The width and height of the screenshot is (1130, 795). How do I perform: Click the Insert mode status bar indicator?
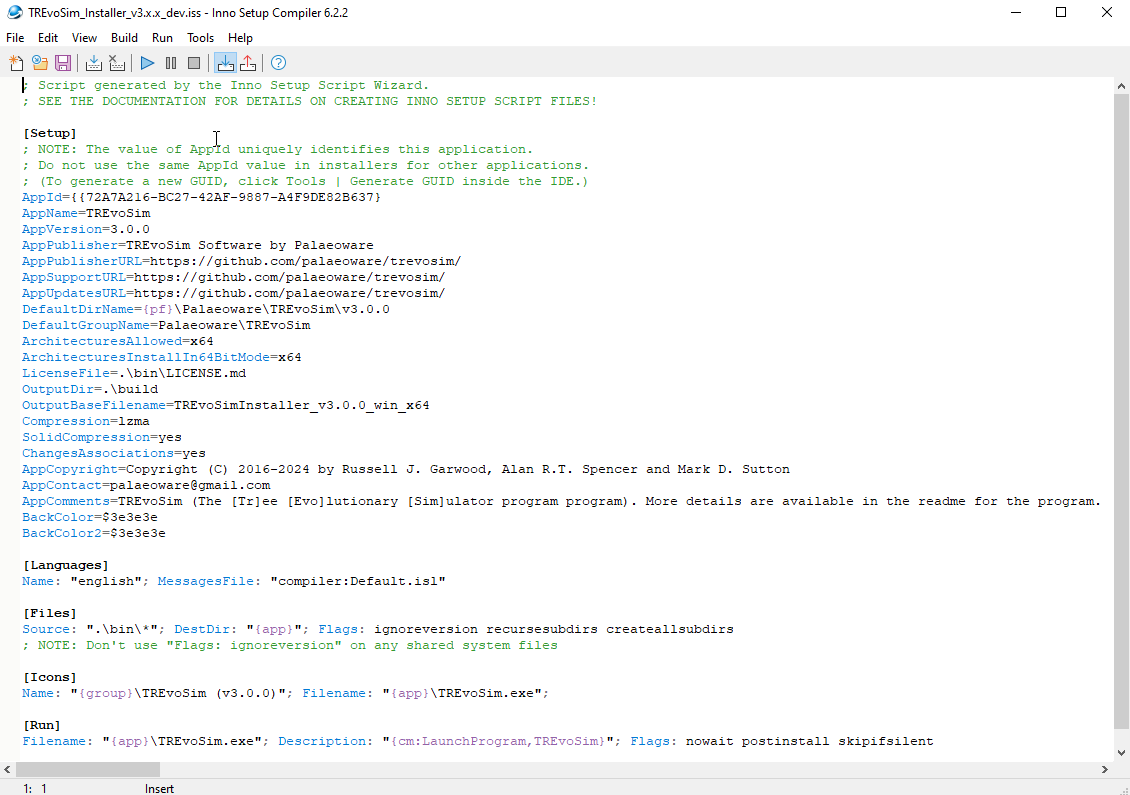(159, 789)
